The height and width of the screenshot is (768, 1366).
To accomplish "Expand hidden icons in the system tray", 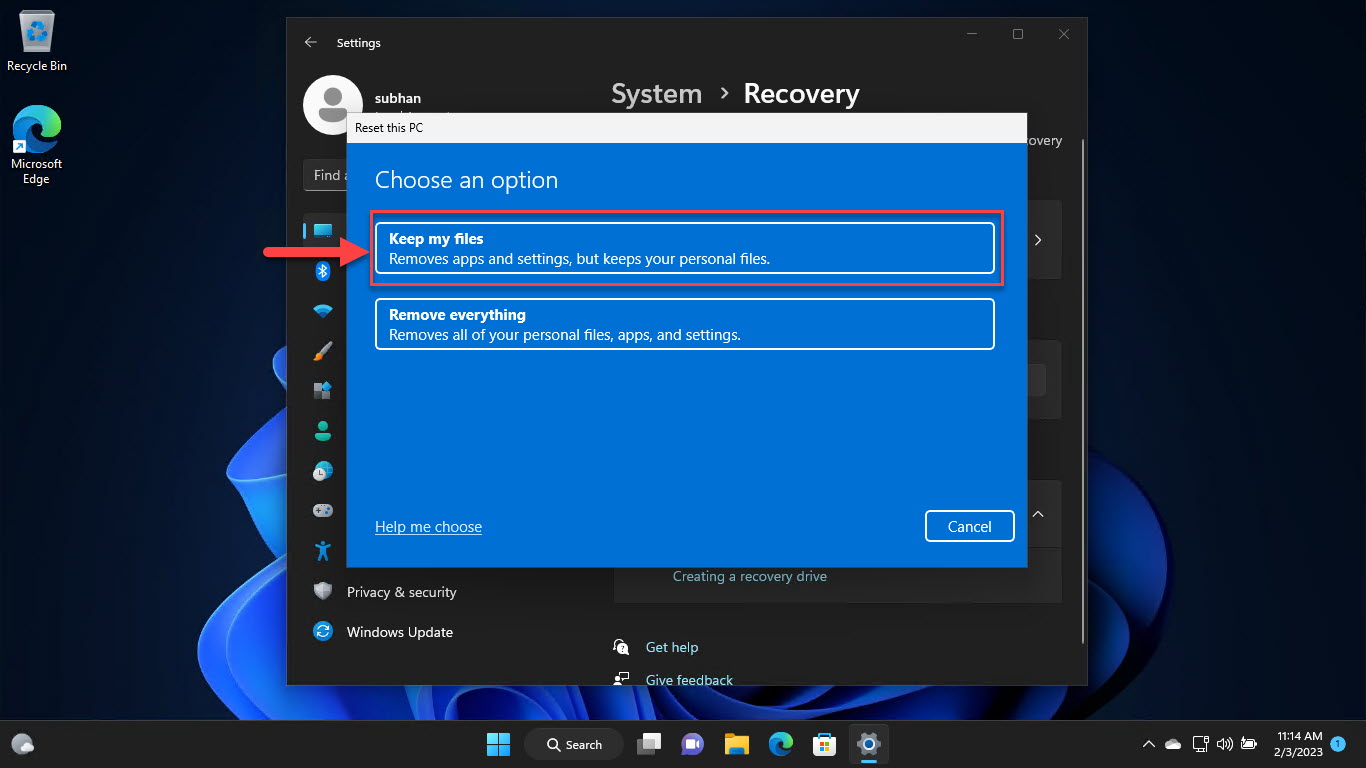I will (x=1148, y=744).
